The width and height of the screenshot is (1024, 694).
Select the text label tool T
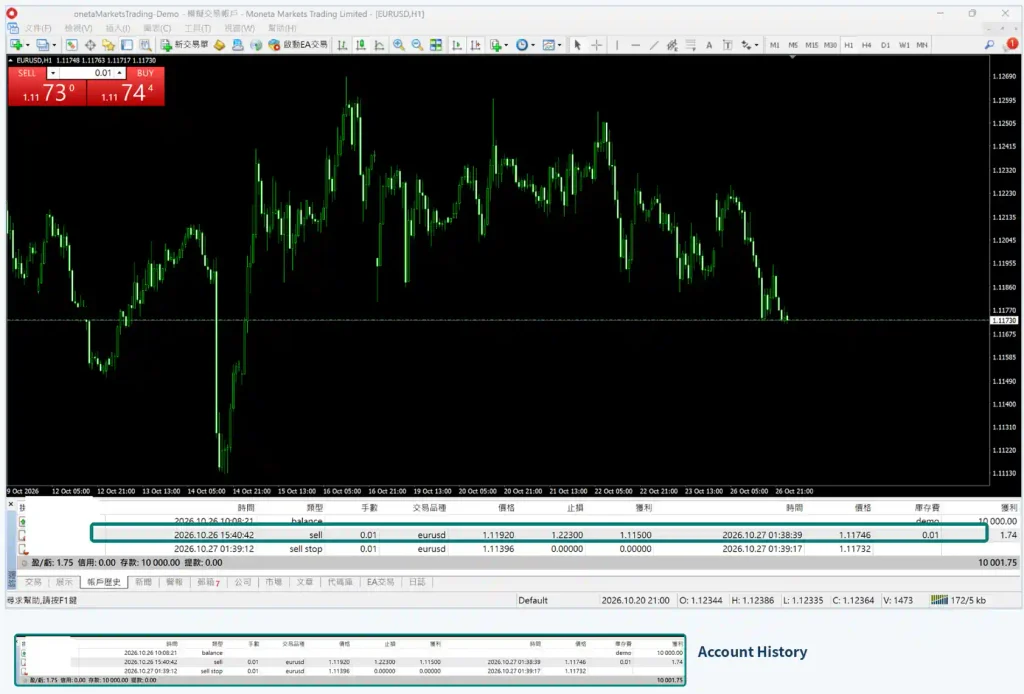click(727, 45)
